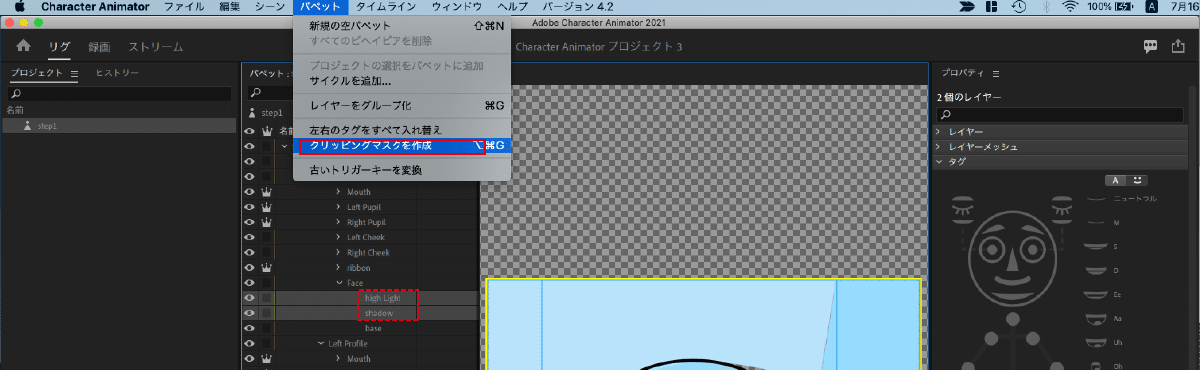Click the Project panel search field

click(x=119, y=93)
